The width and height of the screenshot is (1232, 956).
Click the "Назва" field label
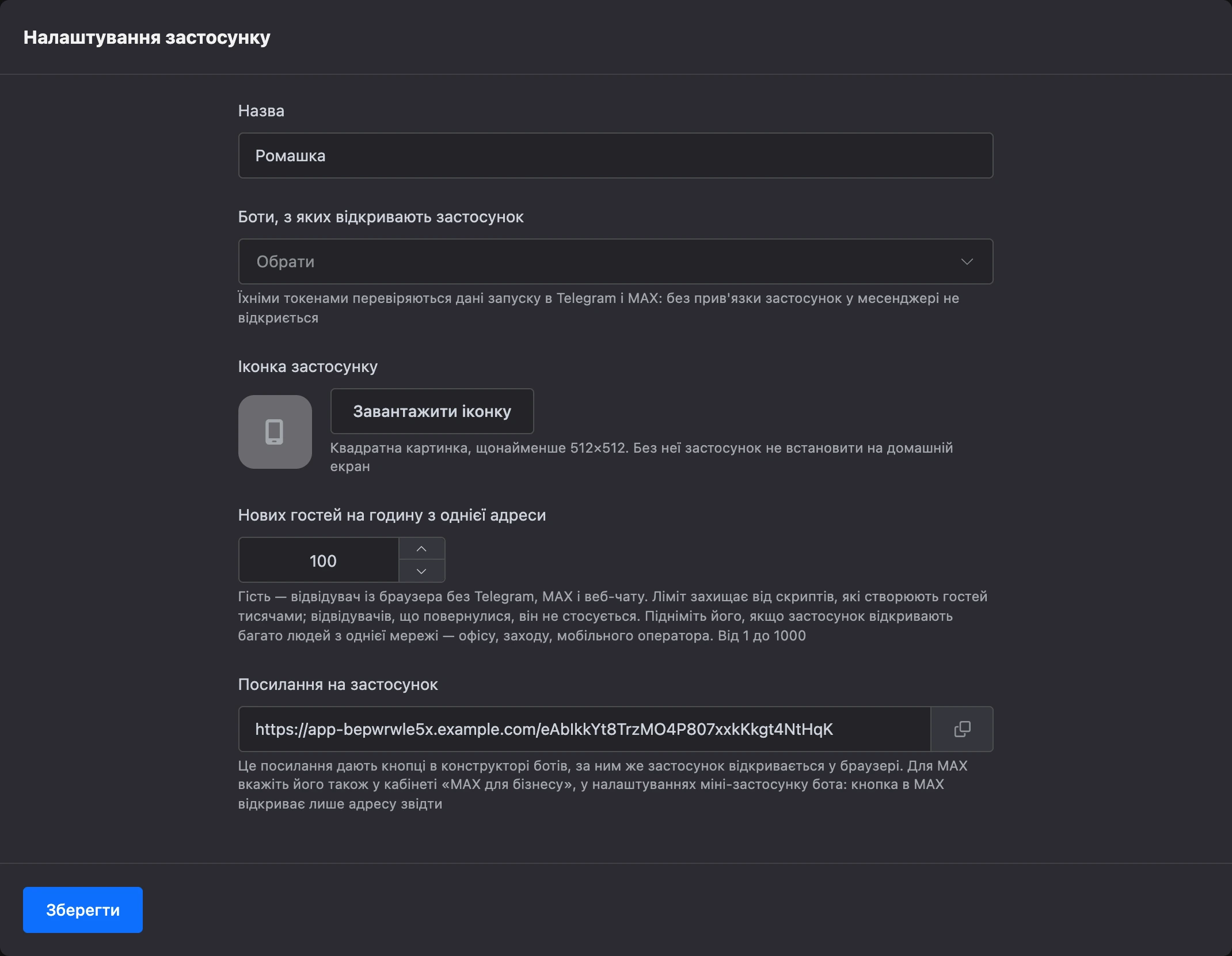pos(261,111)
